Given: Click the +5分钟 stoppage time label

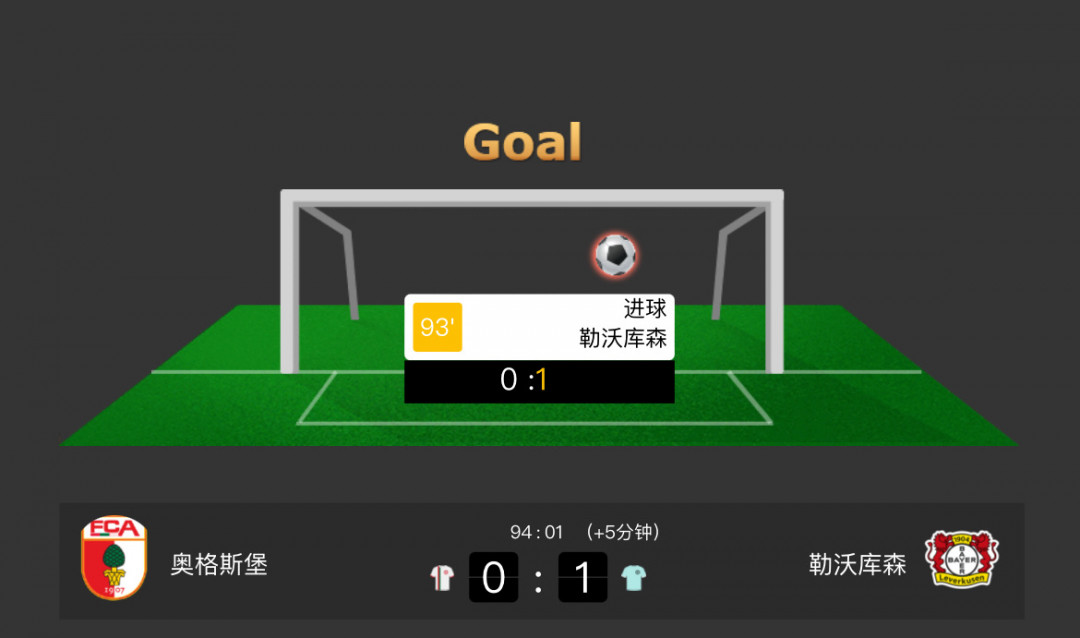Looking at the screenshot, I should click(x=623, y=533).
